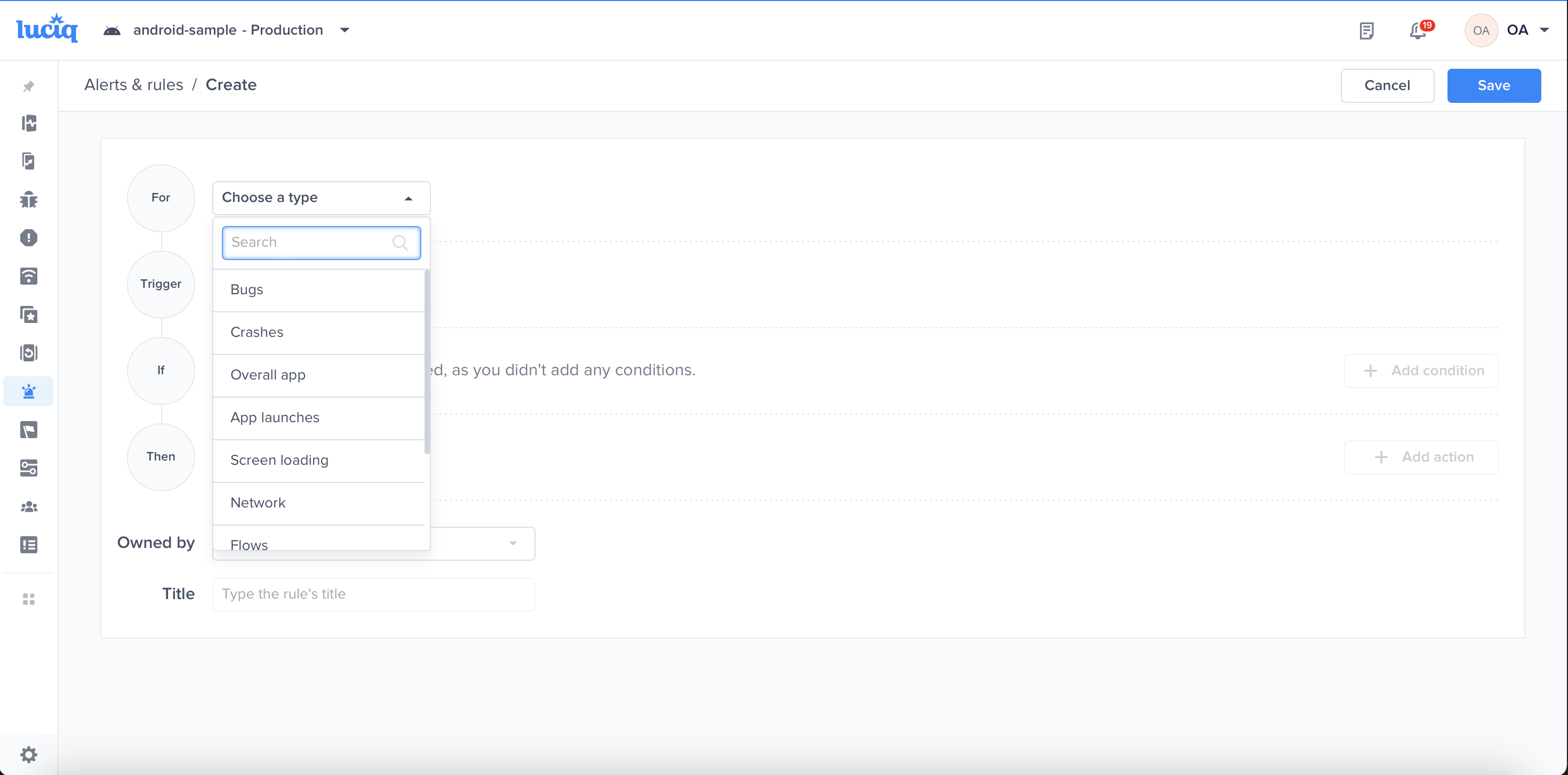Toggle the highlighted Alerts sidebar icon
This screenshot has height=775, width=1568.
click(x=28, y=391)
